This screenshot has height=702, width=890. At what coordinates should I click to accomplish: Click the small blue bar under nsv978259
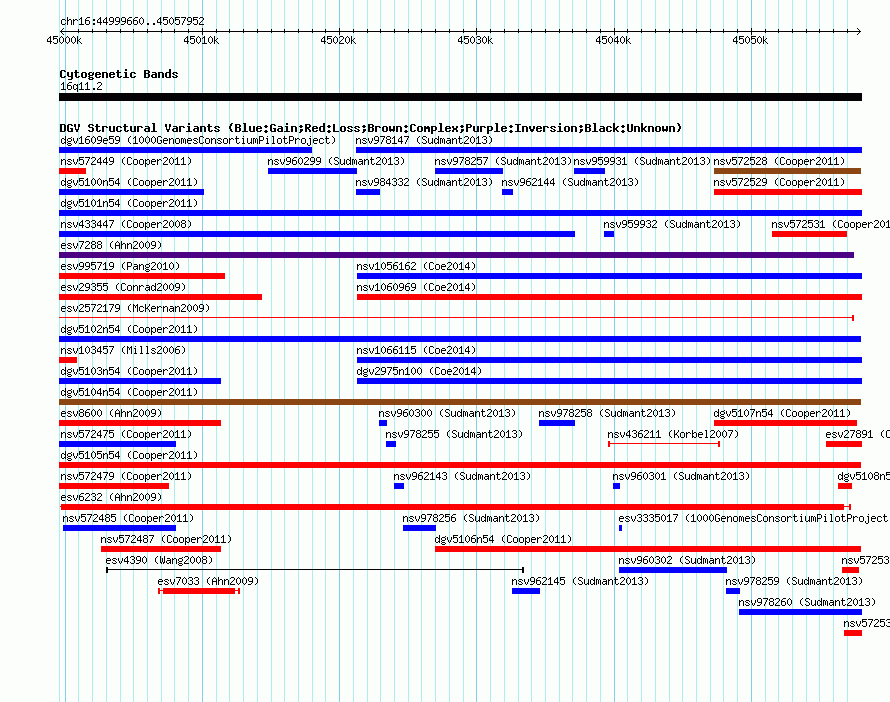click(733, 591)
